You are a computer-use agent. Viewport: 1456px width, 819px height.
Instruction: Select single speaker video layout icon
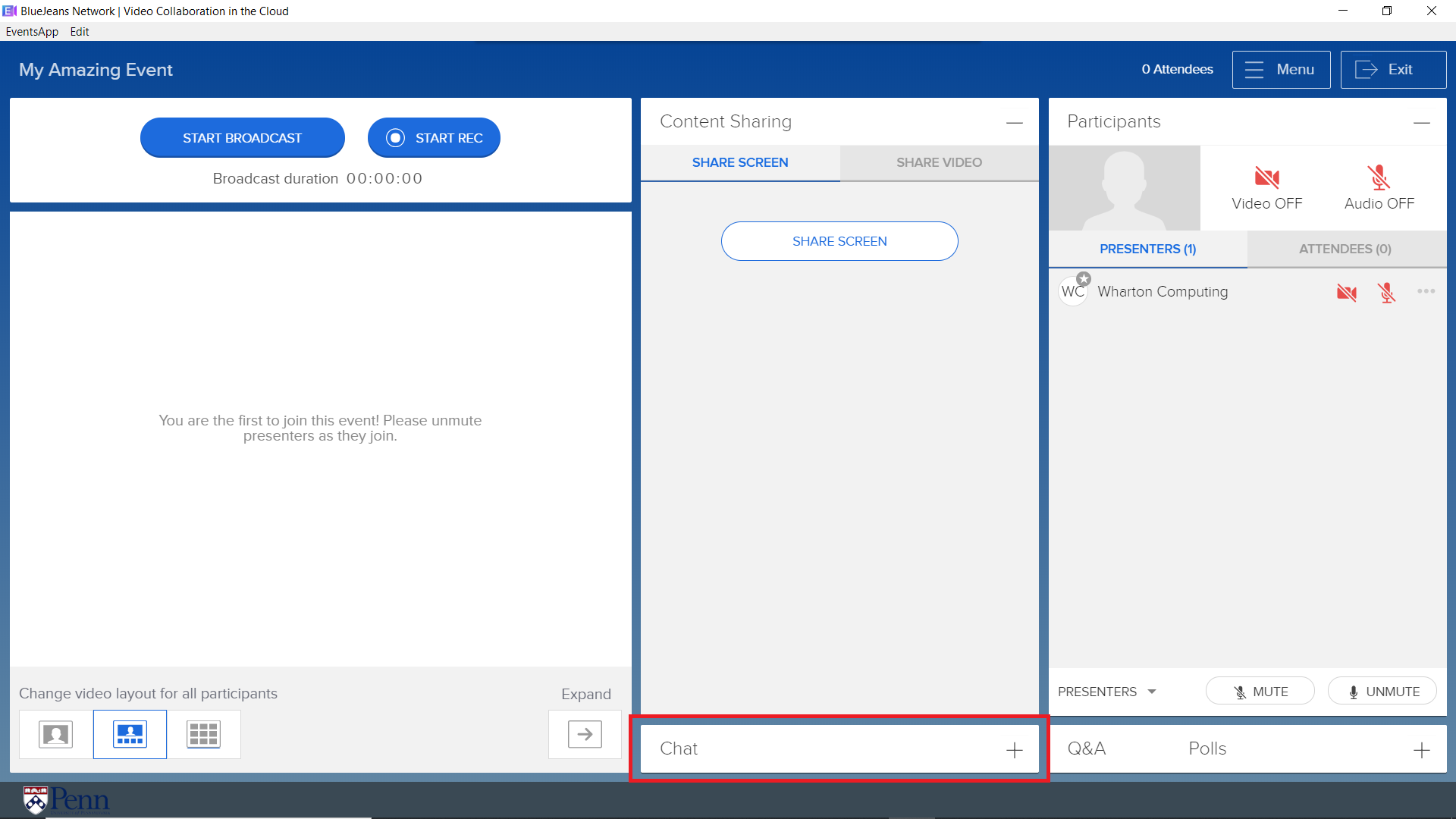coord(55,734)
